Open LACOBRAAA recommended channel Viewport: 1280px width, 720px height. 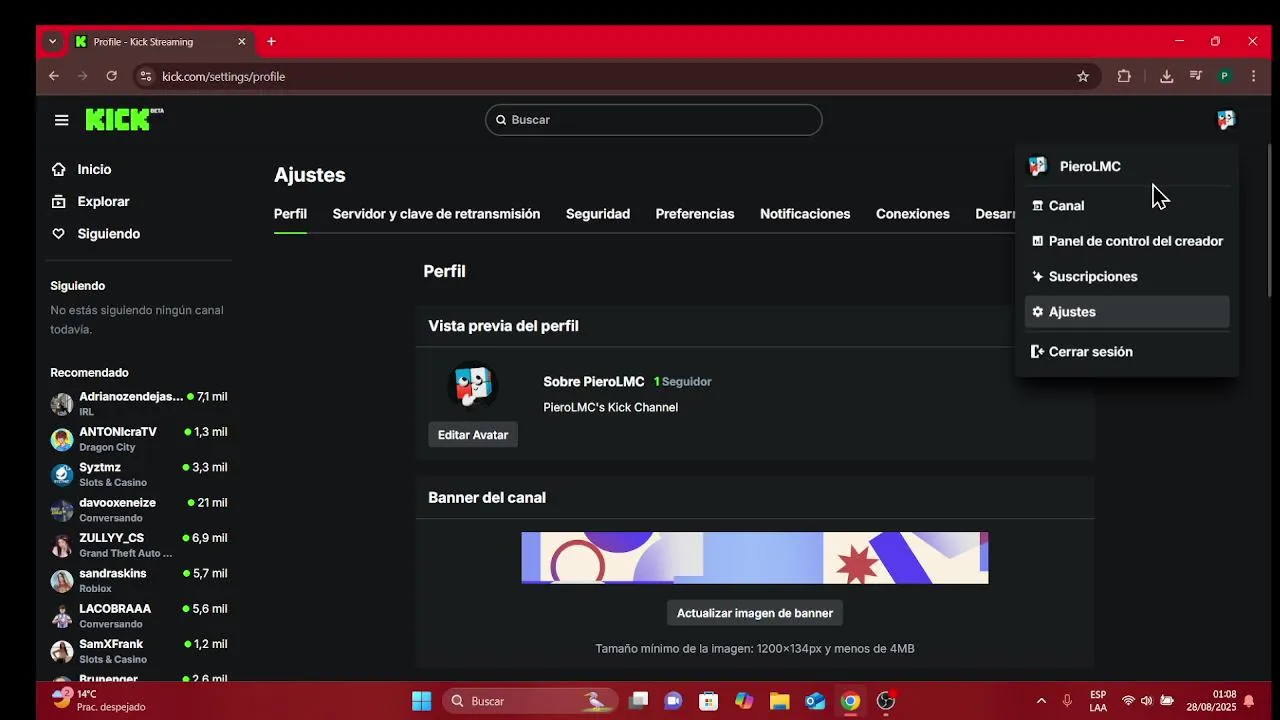pyautogui.click(x=140, y=616)
